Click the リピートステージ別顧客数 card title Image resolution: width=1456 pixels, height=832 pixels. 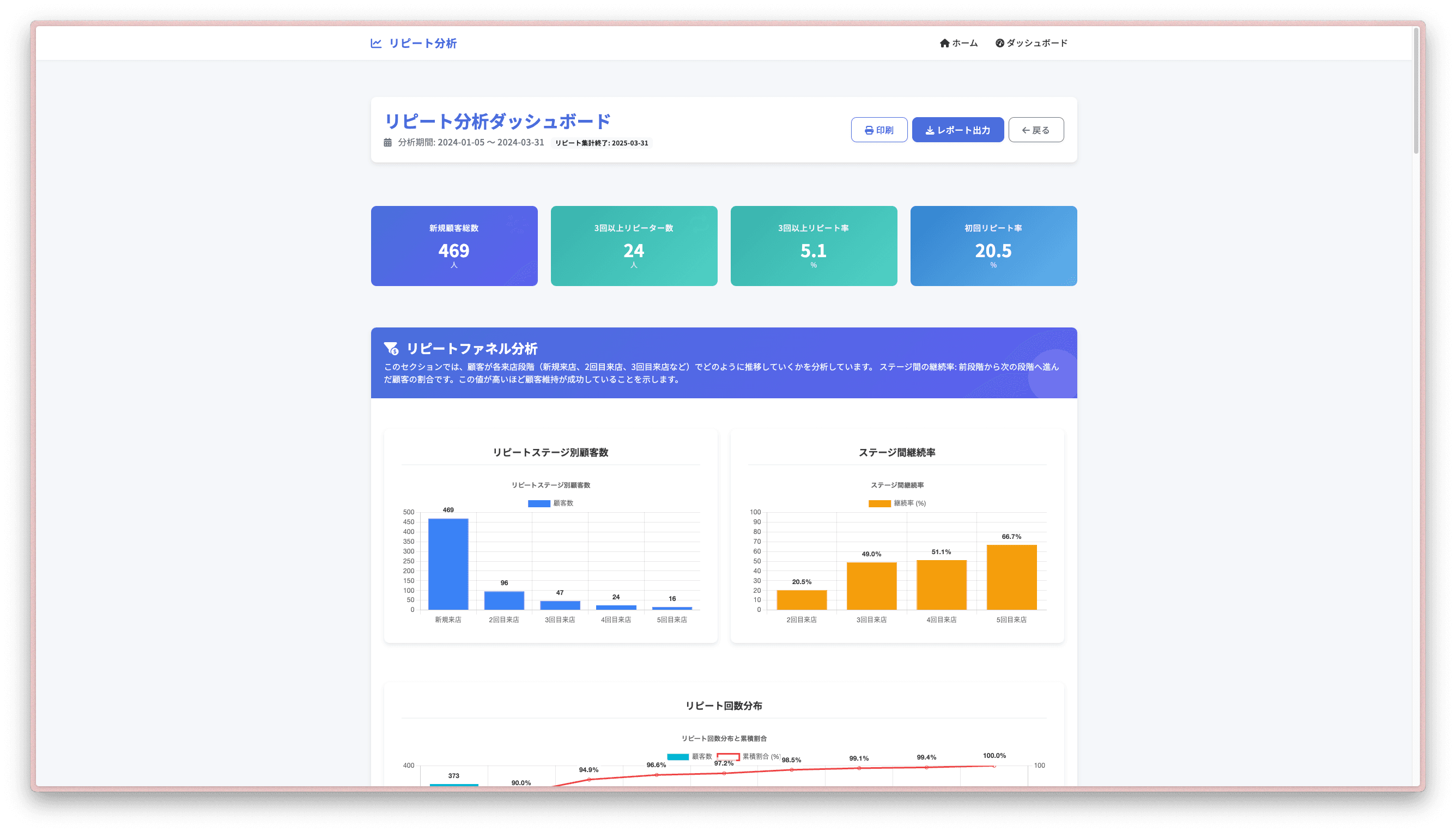coord(550,453)
